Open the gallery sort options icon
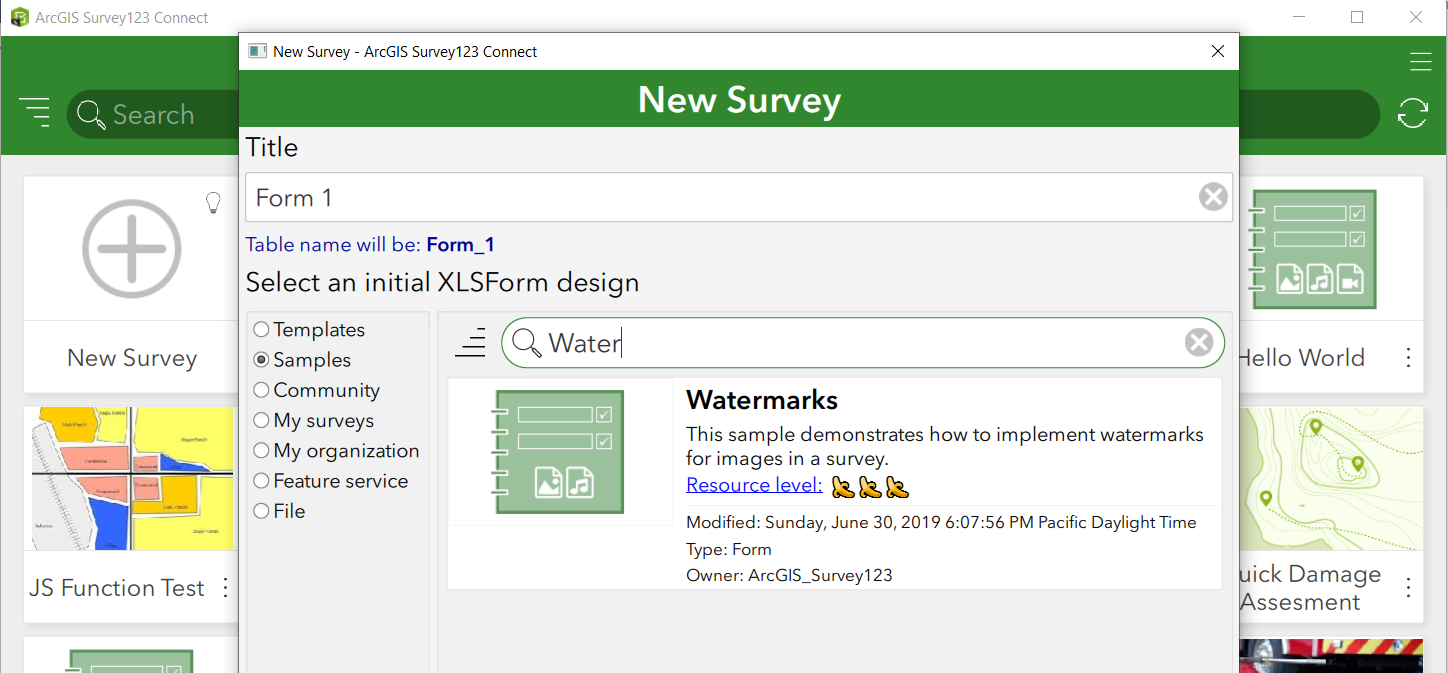 (35, 113)
